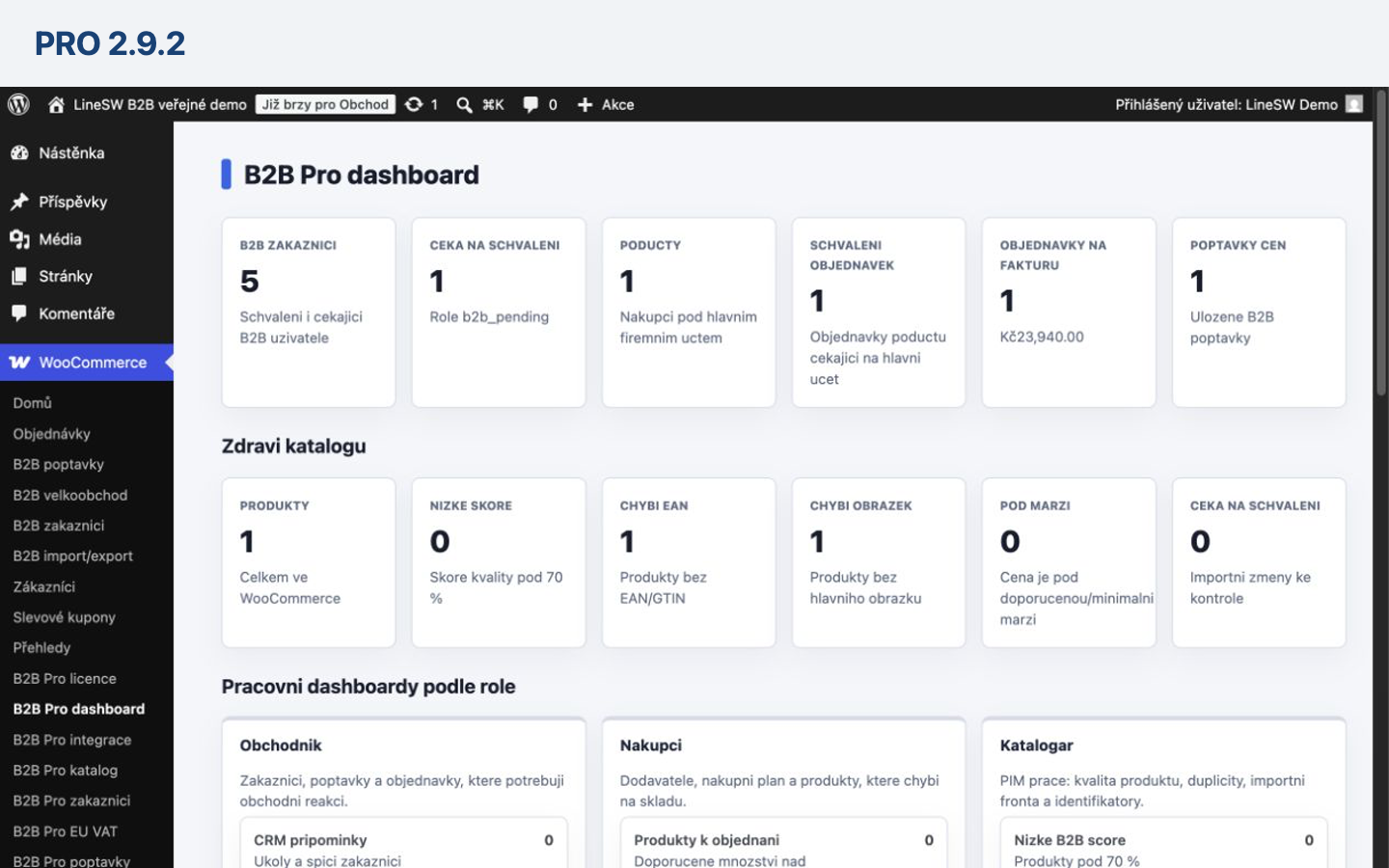Click the Obchodnik role heading
Viewport: 1389px width, 868px height.
click(281, 746)
